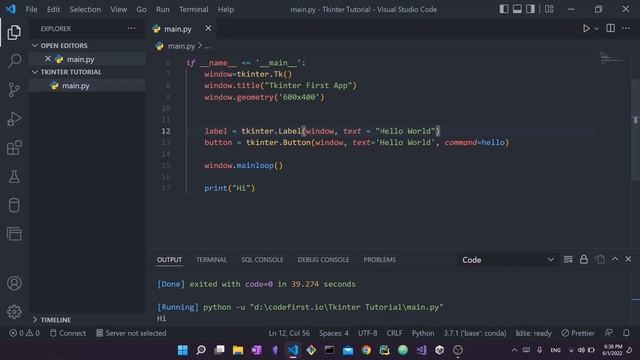
Task: Open the Manage gear settings
Action: [x=14, y=312]
